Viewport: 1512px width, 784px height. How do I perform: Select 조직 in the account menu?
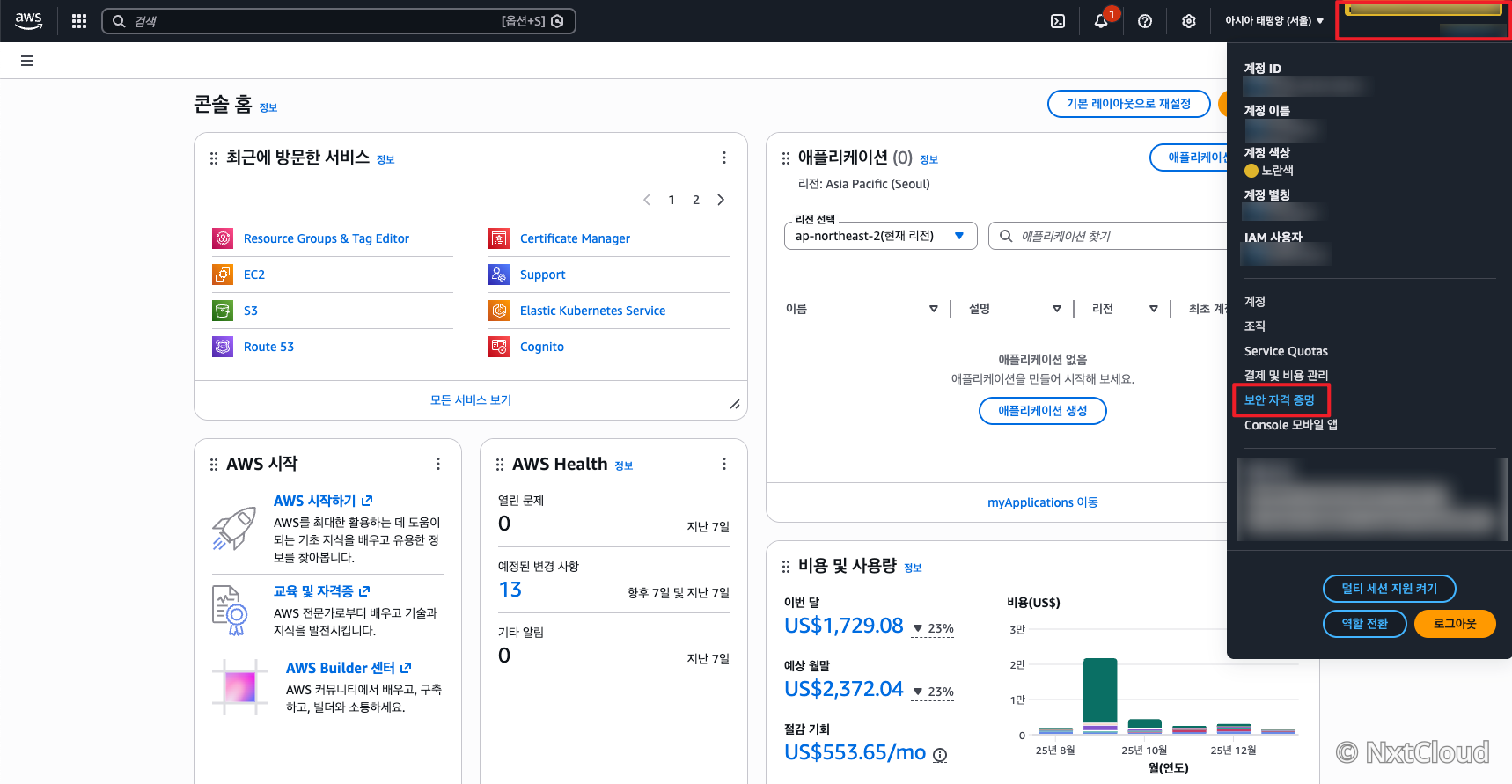[1255, 326]
